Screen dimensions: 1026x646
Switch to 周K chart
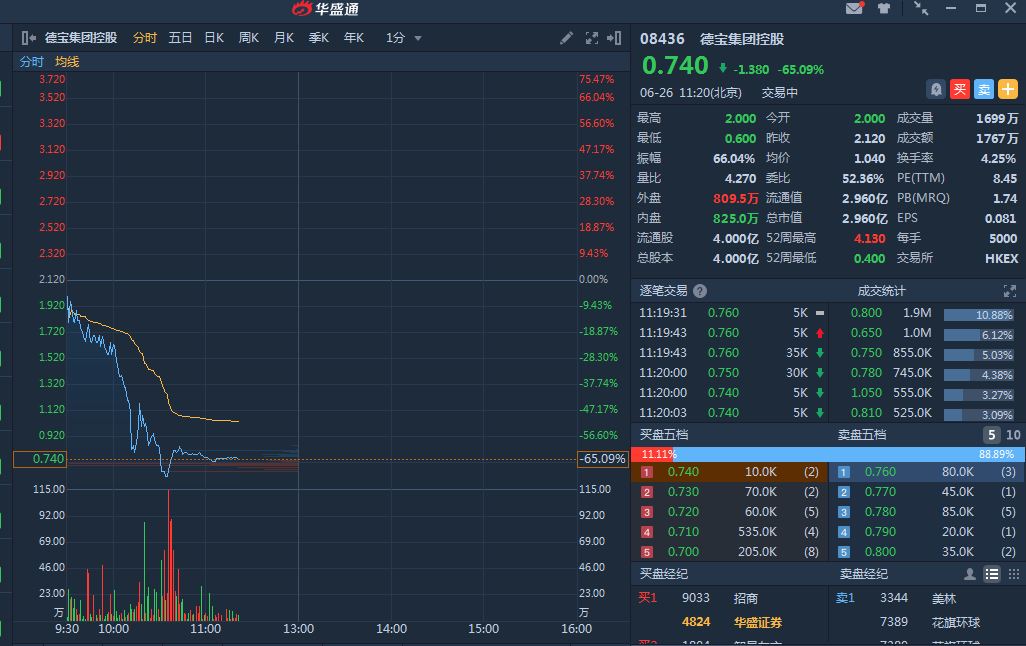point(249,38)
